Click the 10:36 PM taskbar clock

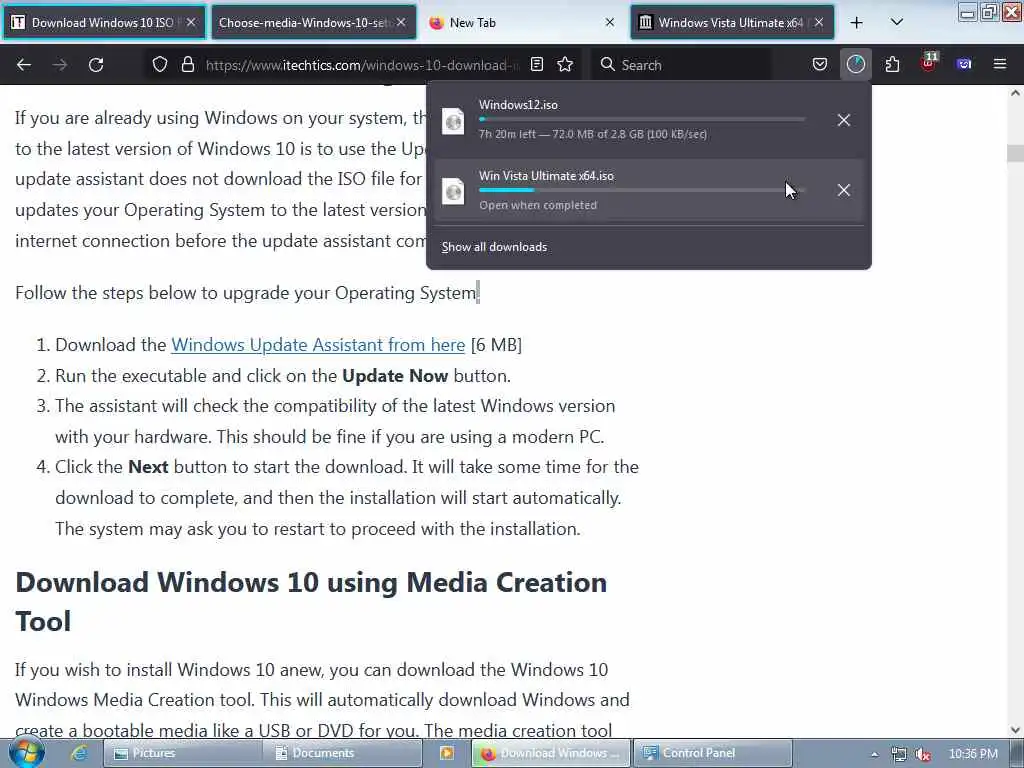click(973, 754)
